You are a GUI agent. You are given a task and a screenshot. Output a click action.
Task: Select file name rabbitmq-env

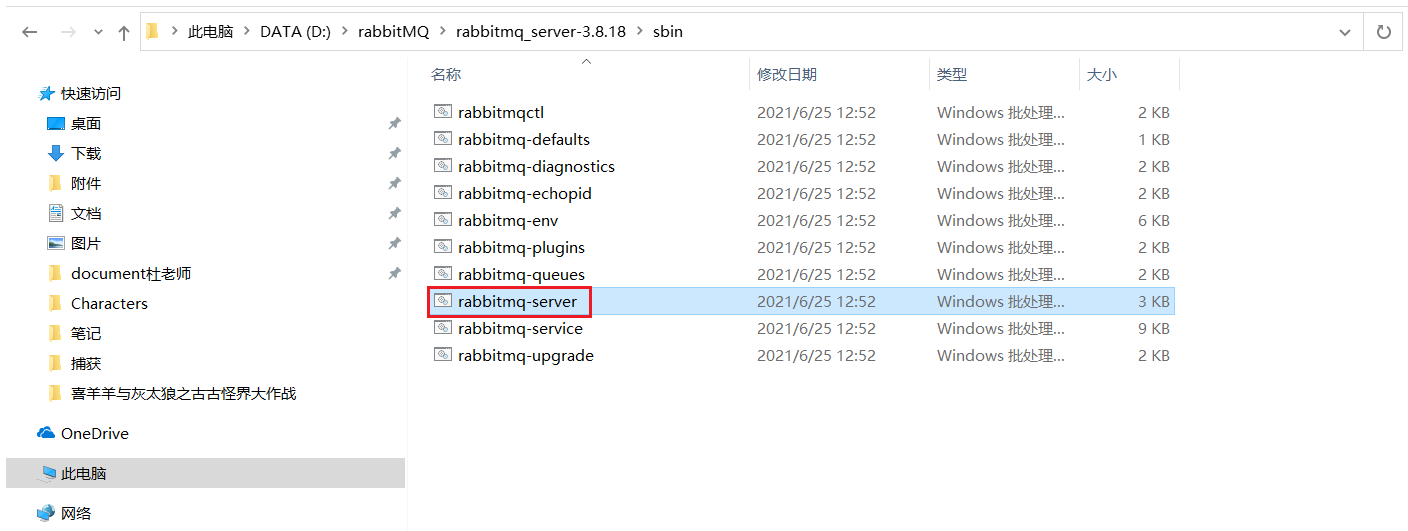pyautogui.click(x=508, y=220)
